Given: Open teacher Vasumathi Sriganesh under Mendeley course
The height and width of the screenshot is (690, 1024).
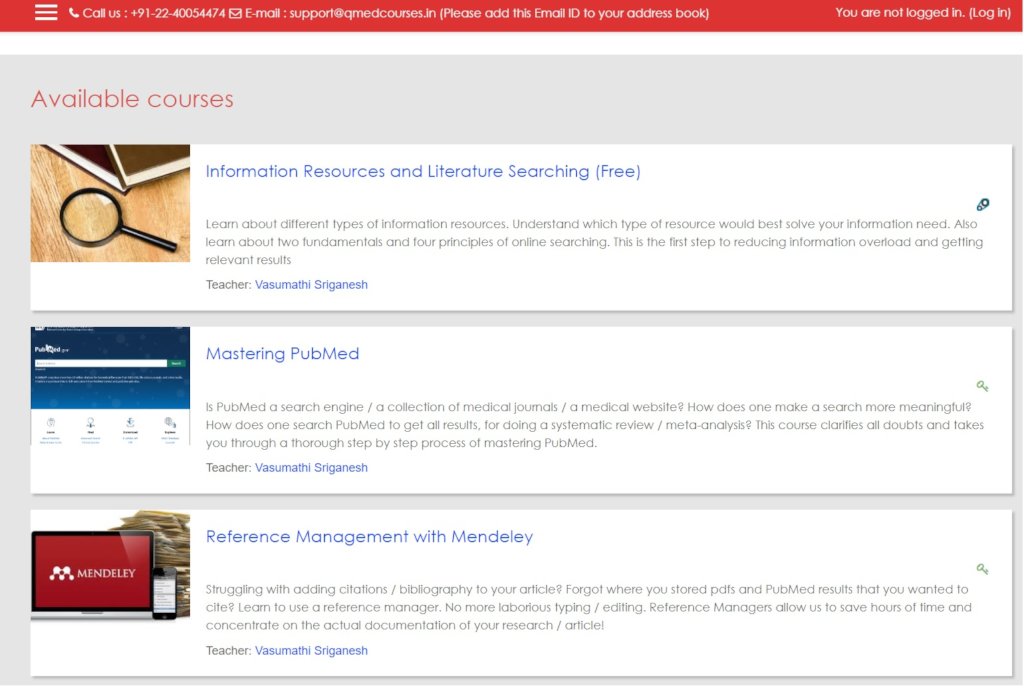Looking at the screenshot, I should pos(311,650).
